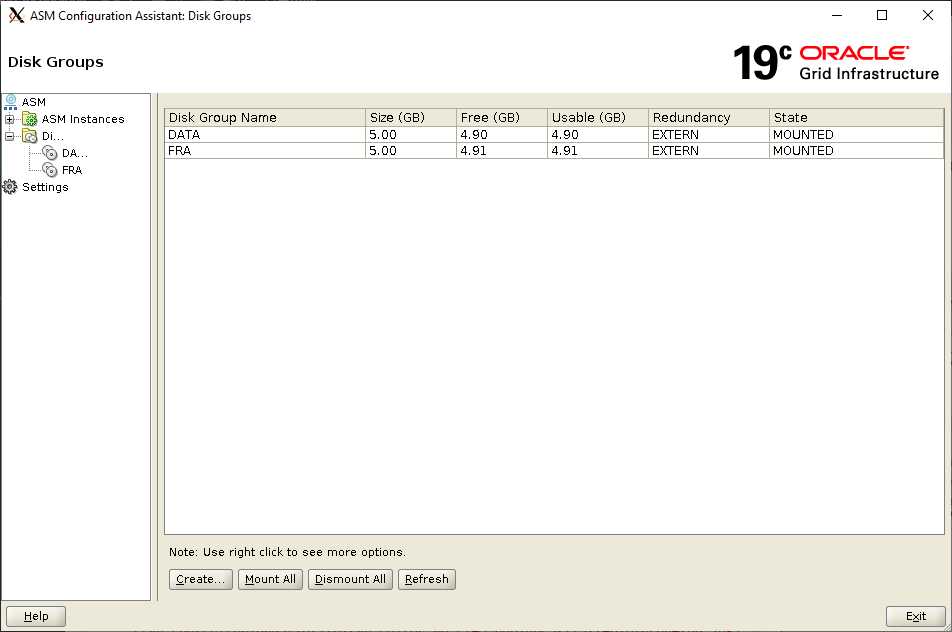The height and width of the screenshot is (632, 952).
Task: Click the X11 application icon in title bar
Action: [16, 16]
